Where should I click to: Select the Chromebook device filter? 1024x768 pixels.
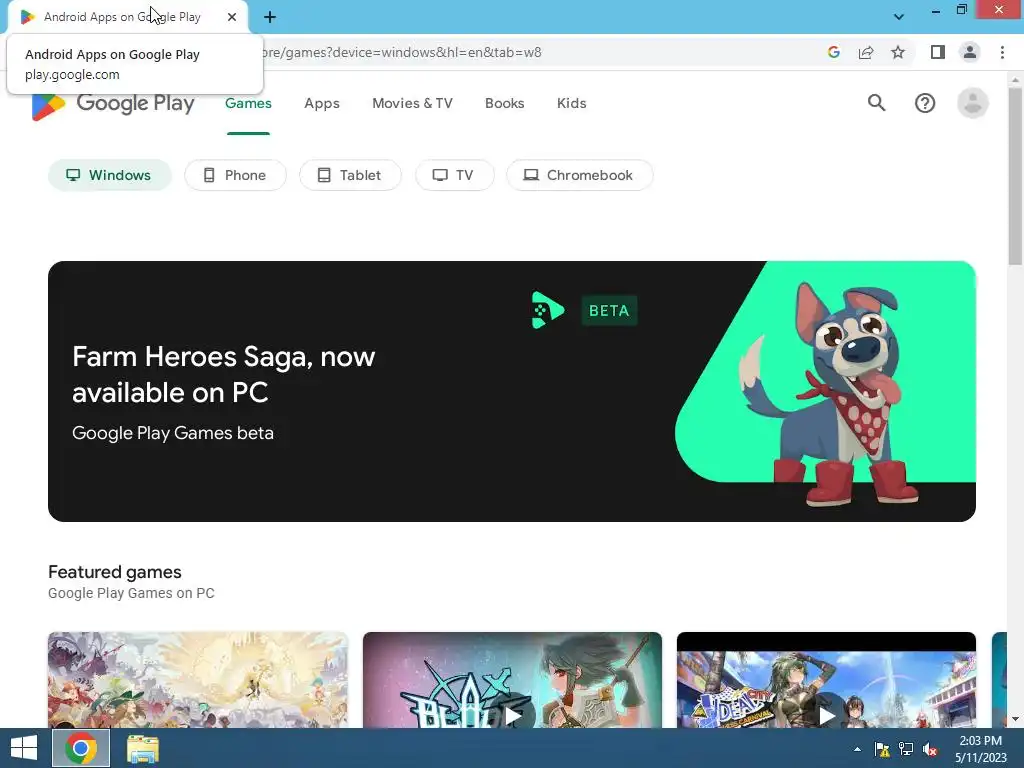(x=579, y=175)
